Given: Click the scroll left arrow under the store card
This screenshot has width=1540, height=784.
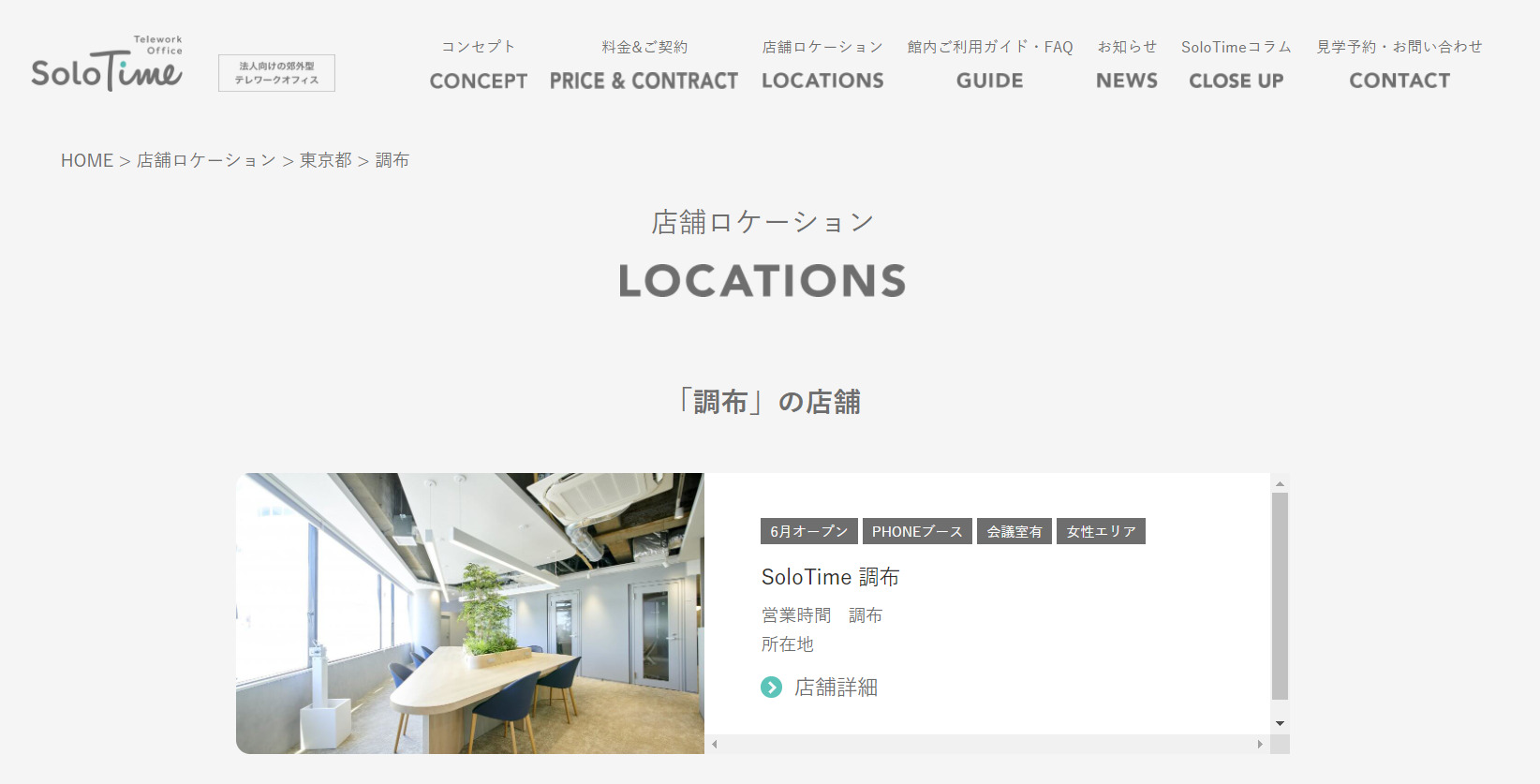Looking at the screenshot, I should 715,745.
